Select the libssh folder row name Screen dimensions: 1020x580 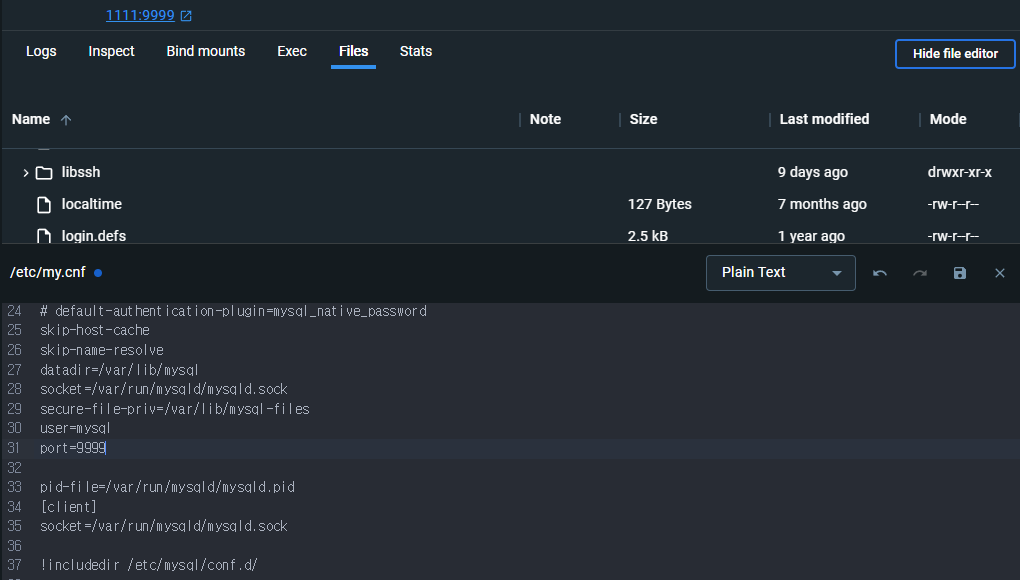point(81,172)
